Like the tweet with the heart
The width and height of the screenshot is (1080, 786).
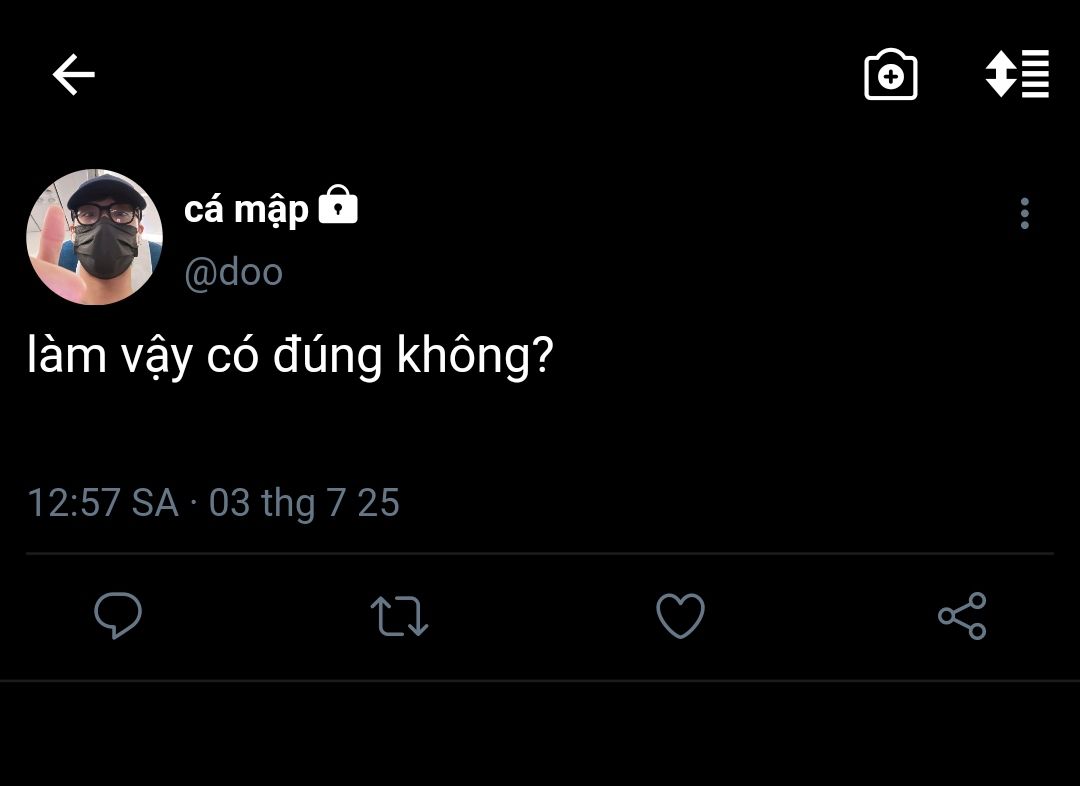(x=680, y=615)
